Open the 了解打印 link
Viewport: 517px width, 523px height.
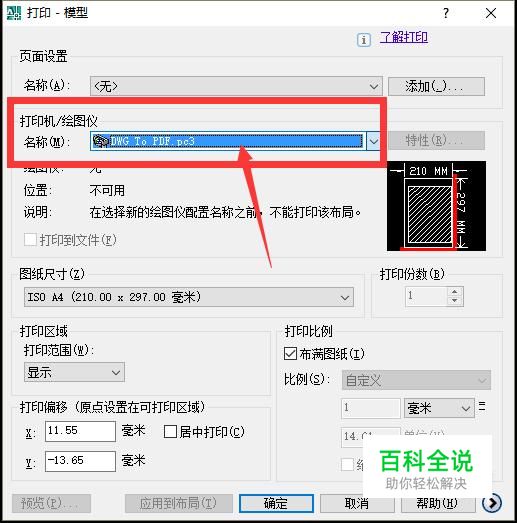pos(404,37)
